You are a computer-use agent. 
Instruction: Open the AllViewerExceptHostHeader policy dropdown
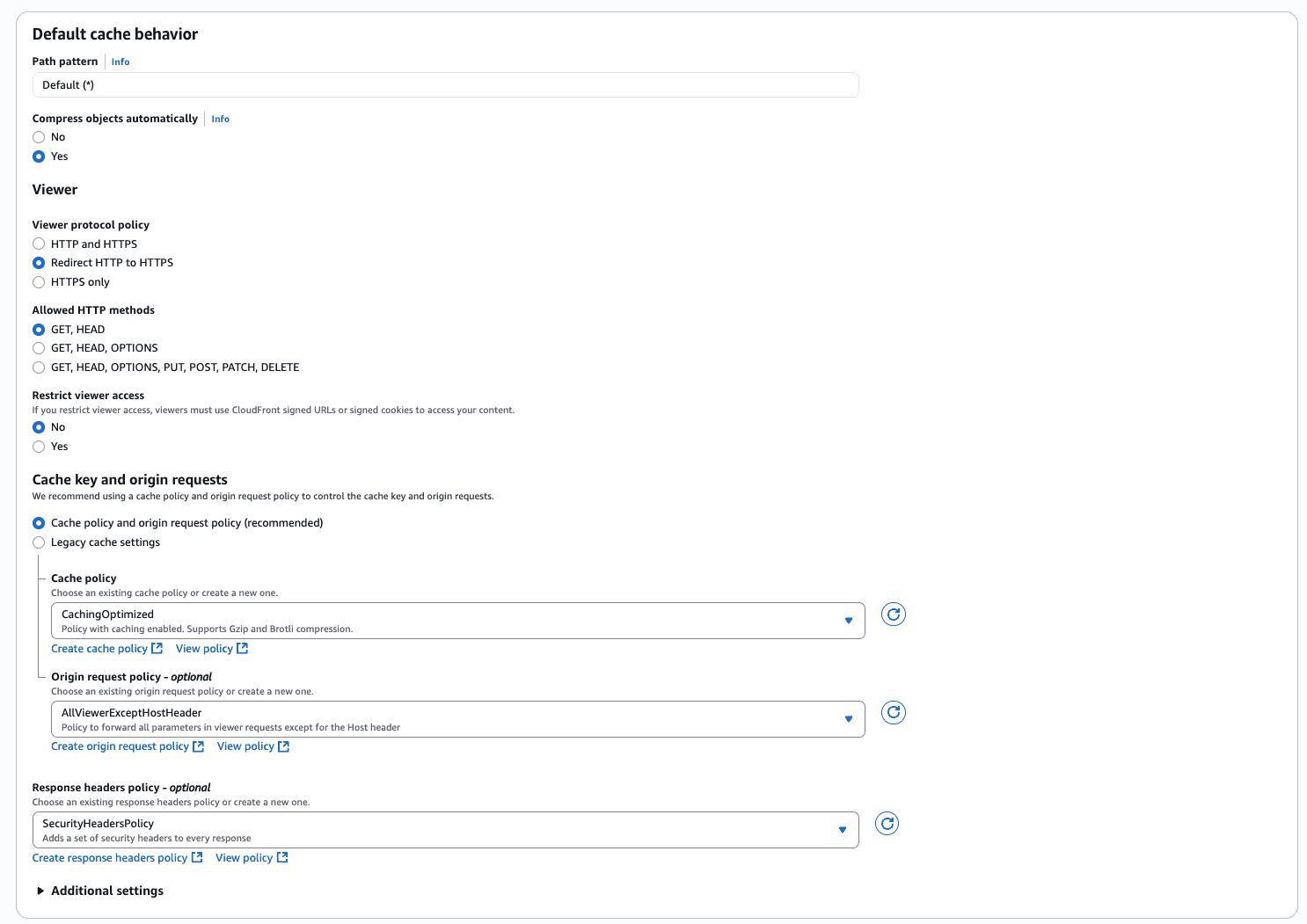coord(458,719)
